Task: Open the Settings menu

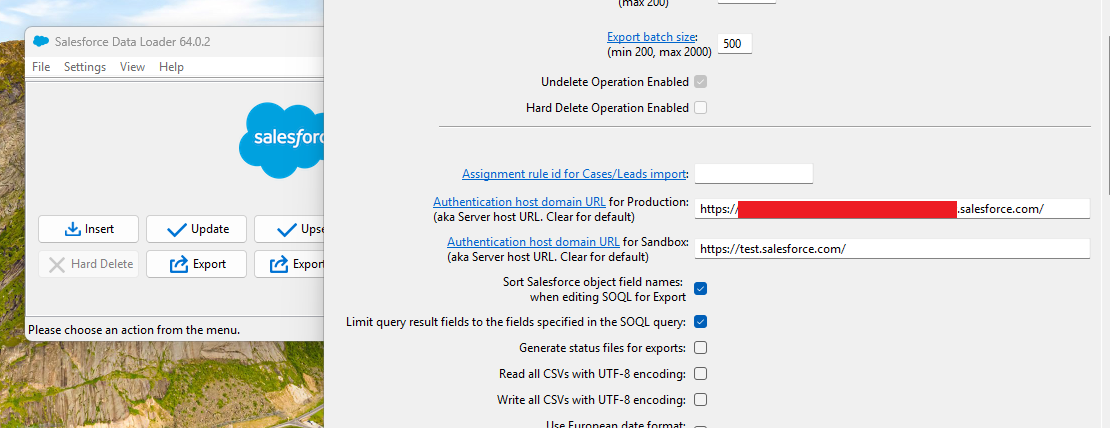Action: tap(85, 66)
